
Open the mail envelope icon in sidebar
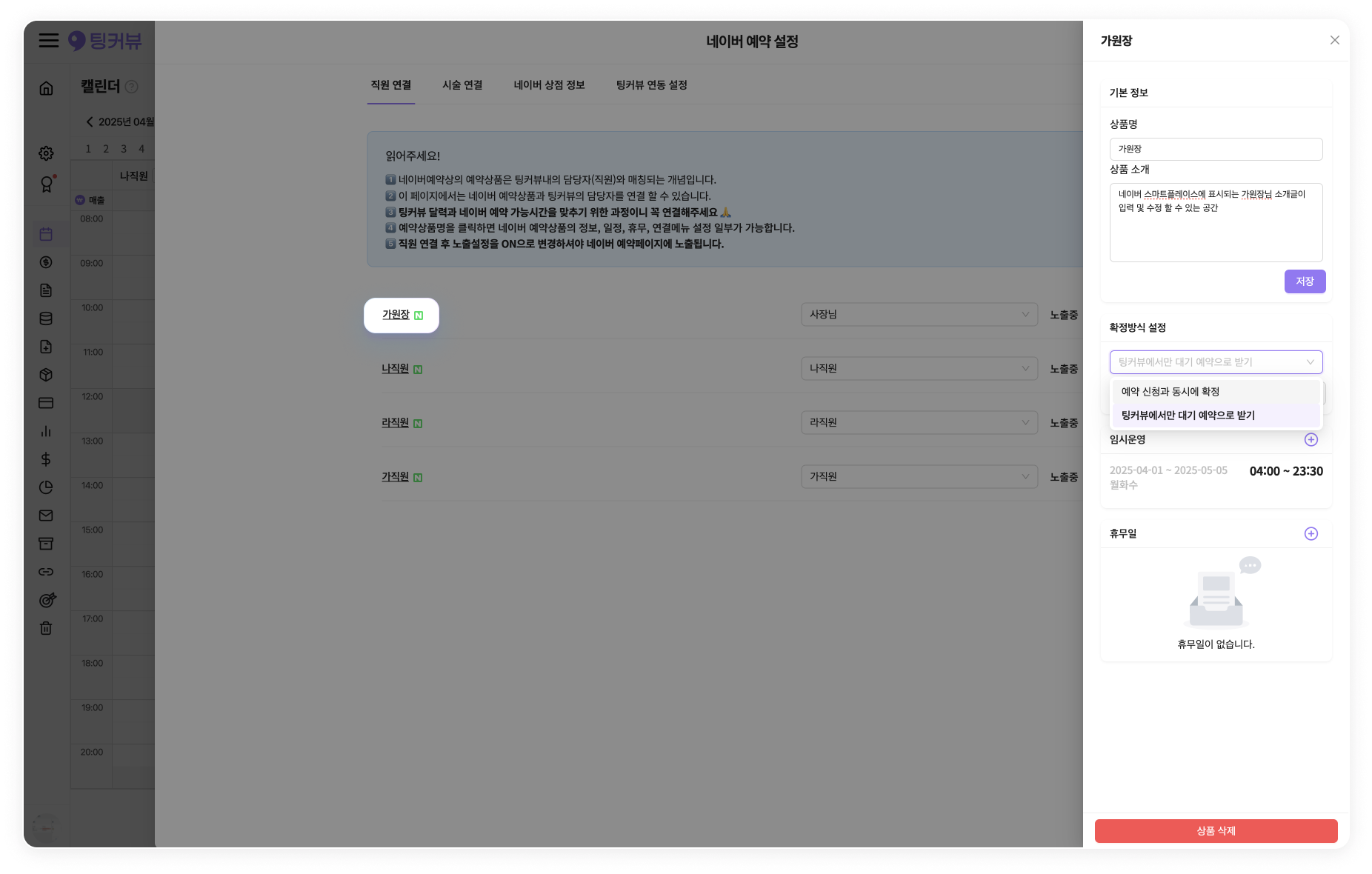46,516
